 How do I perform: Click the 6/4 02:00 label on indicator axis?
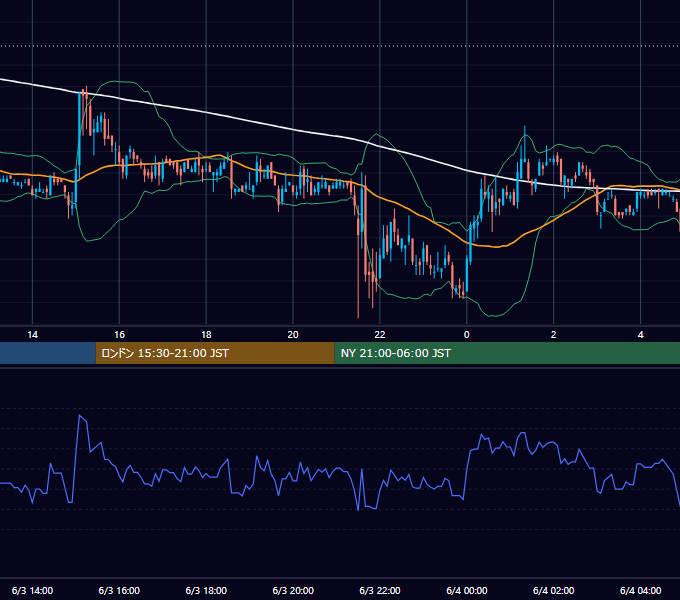(554, 590)
